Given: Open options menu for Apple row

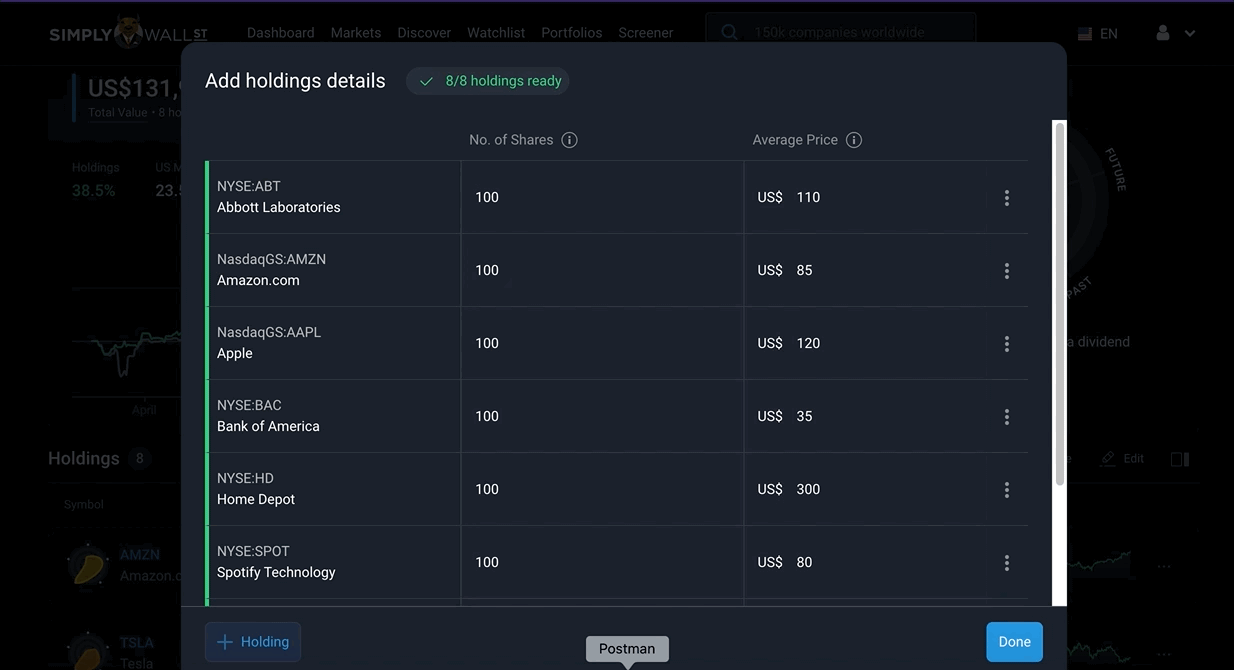Looking at the screenshot, I should 1007,344.
